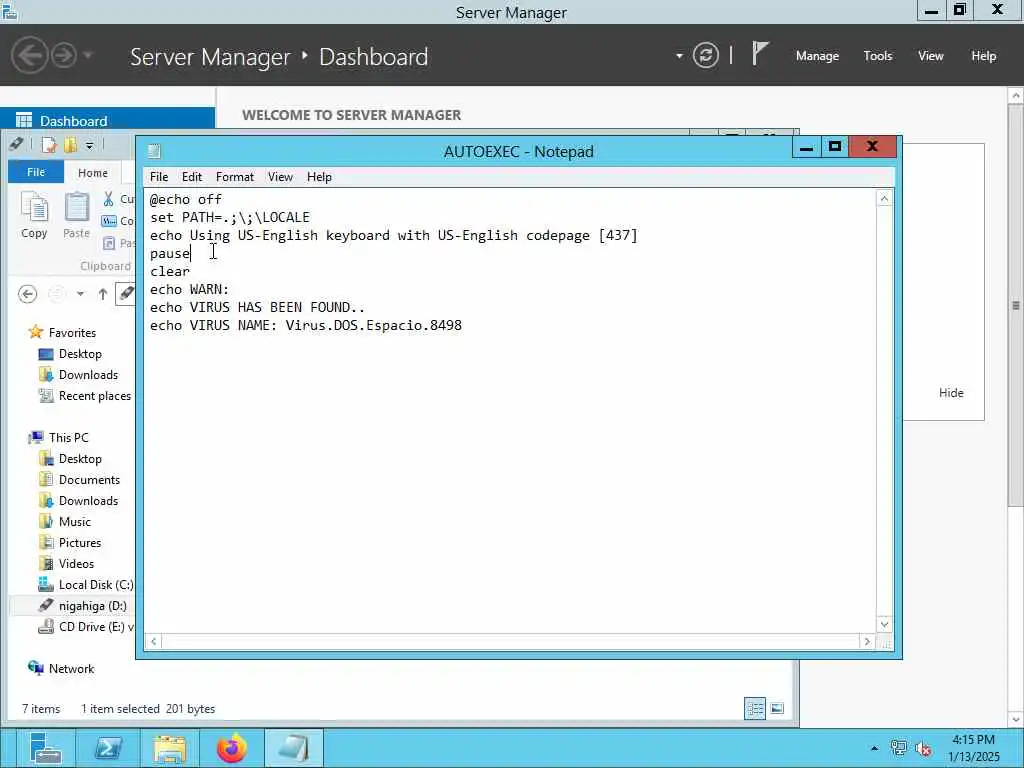Open the taskbar clock and date
Viewport: 1024px width, 768px height.
pos(974,748)
